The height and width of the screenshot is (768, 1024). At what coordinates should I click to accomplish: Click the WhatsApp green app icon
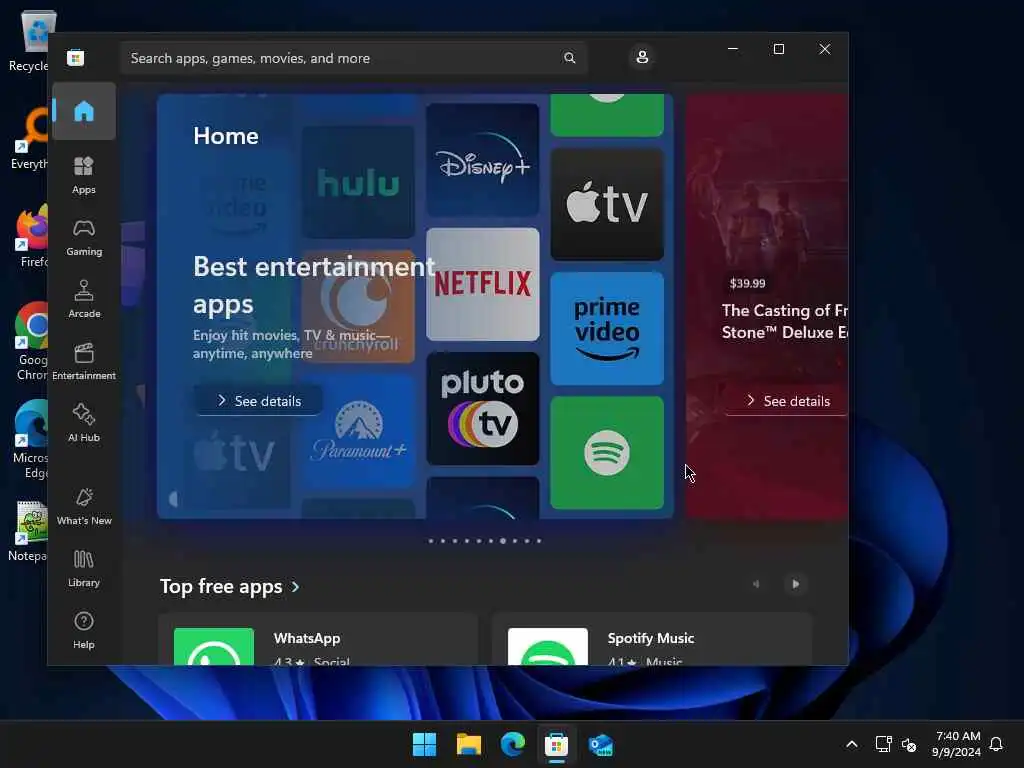[x=214, y=647]
